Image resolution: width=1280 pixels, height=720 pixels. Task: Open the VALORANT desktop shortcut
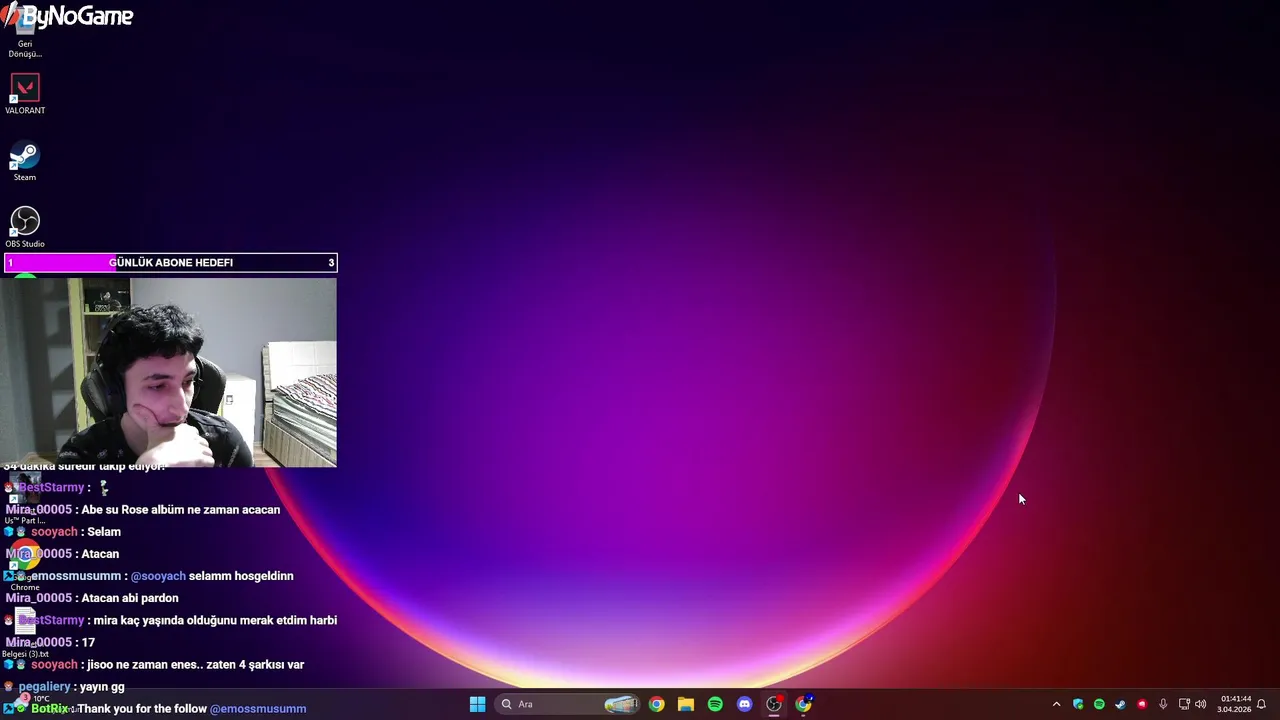pyautogui.click(x=25, y=95)
